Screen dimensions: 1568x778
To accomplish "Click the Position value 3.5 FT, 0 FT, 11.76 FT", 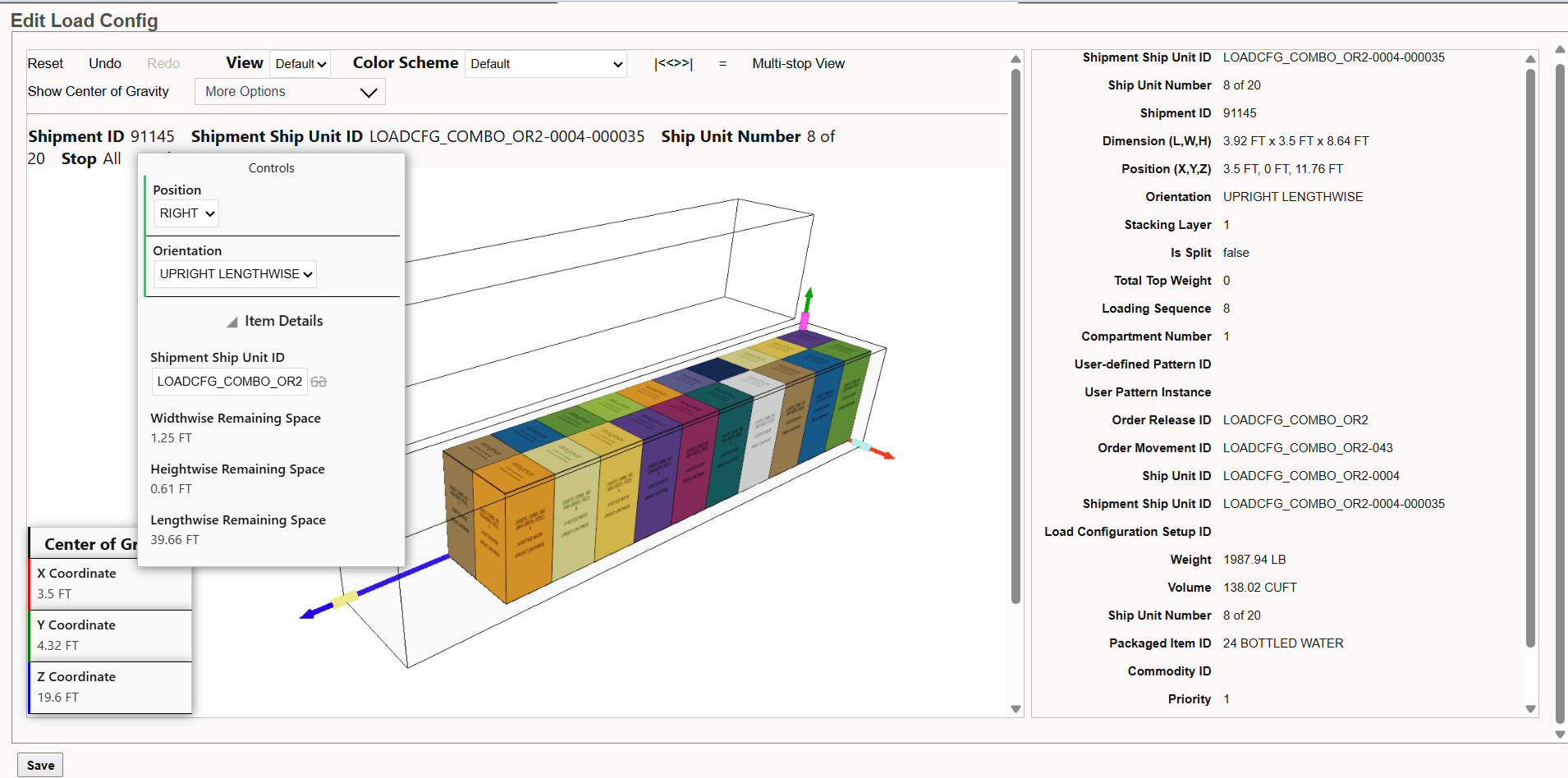I will [1282, 169].
